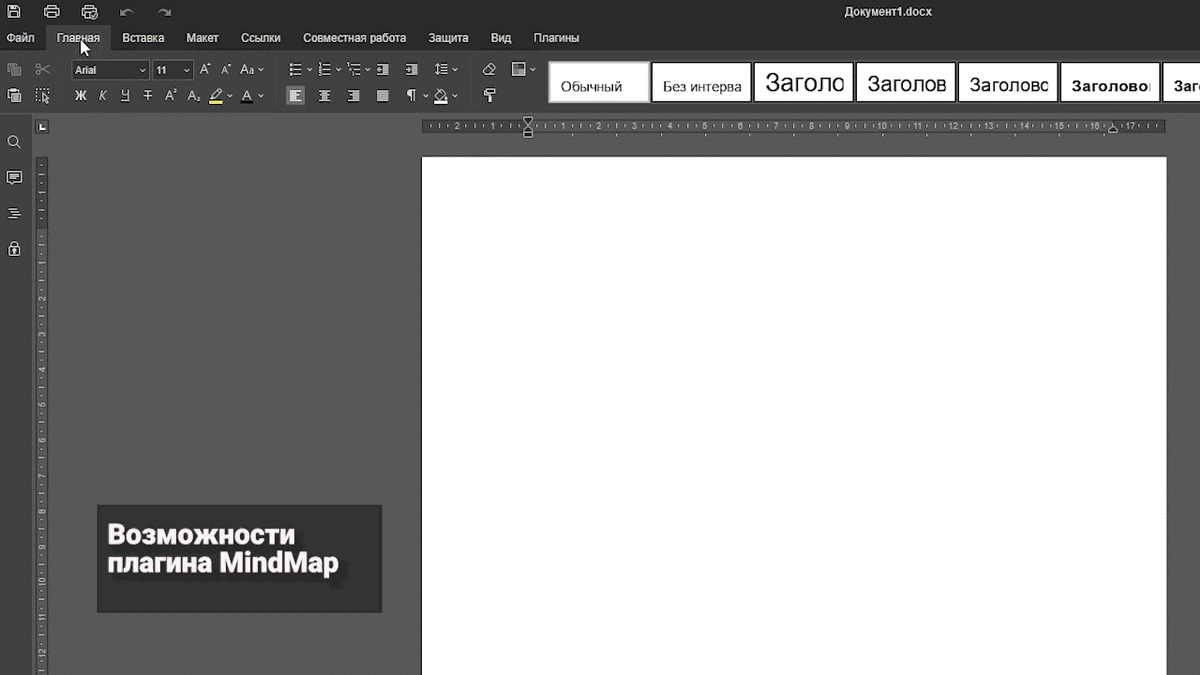Toggle Underline (Ч) formatting
The image size is (1200, 675).
(x=125, y=96)
